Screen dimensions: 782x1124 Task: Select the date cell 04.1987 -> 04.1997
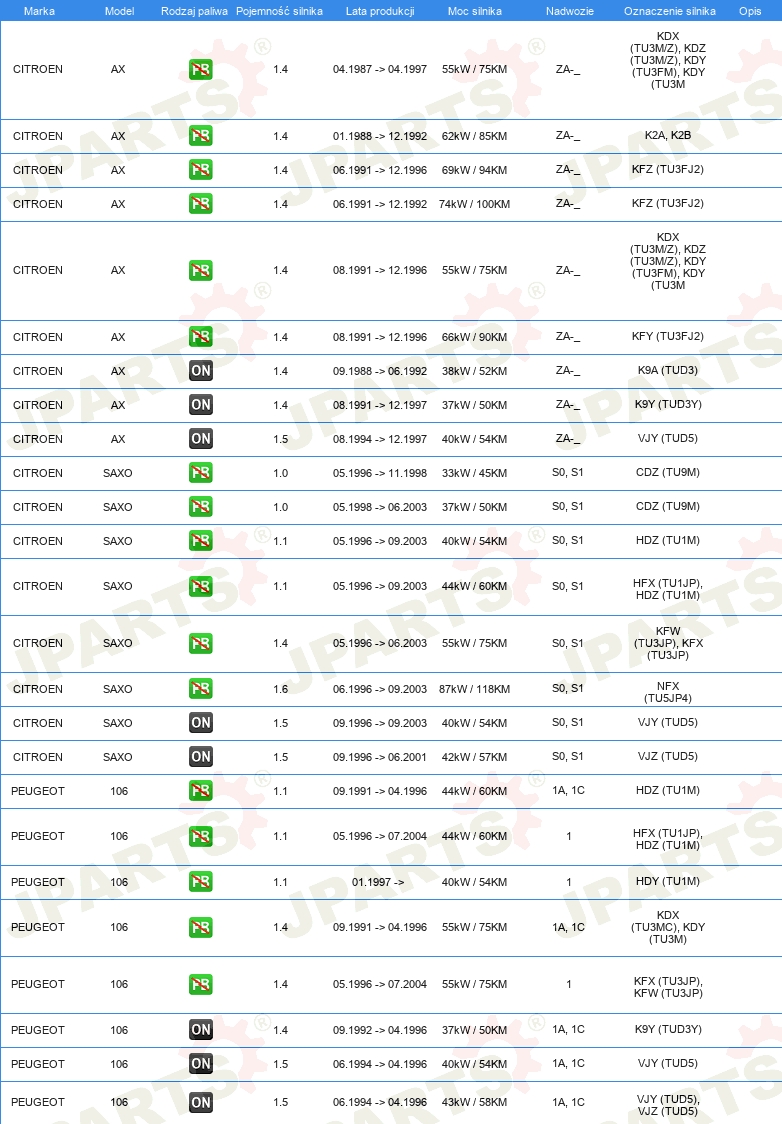click(380, 70)
